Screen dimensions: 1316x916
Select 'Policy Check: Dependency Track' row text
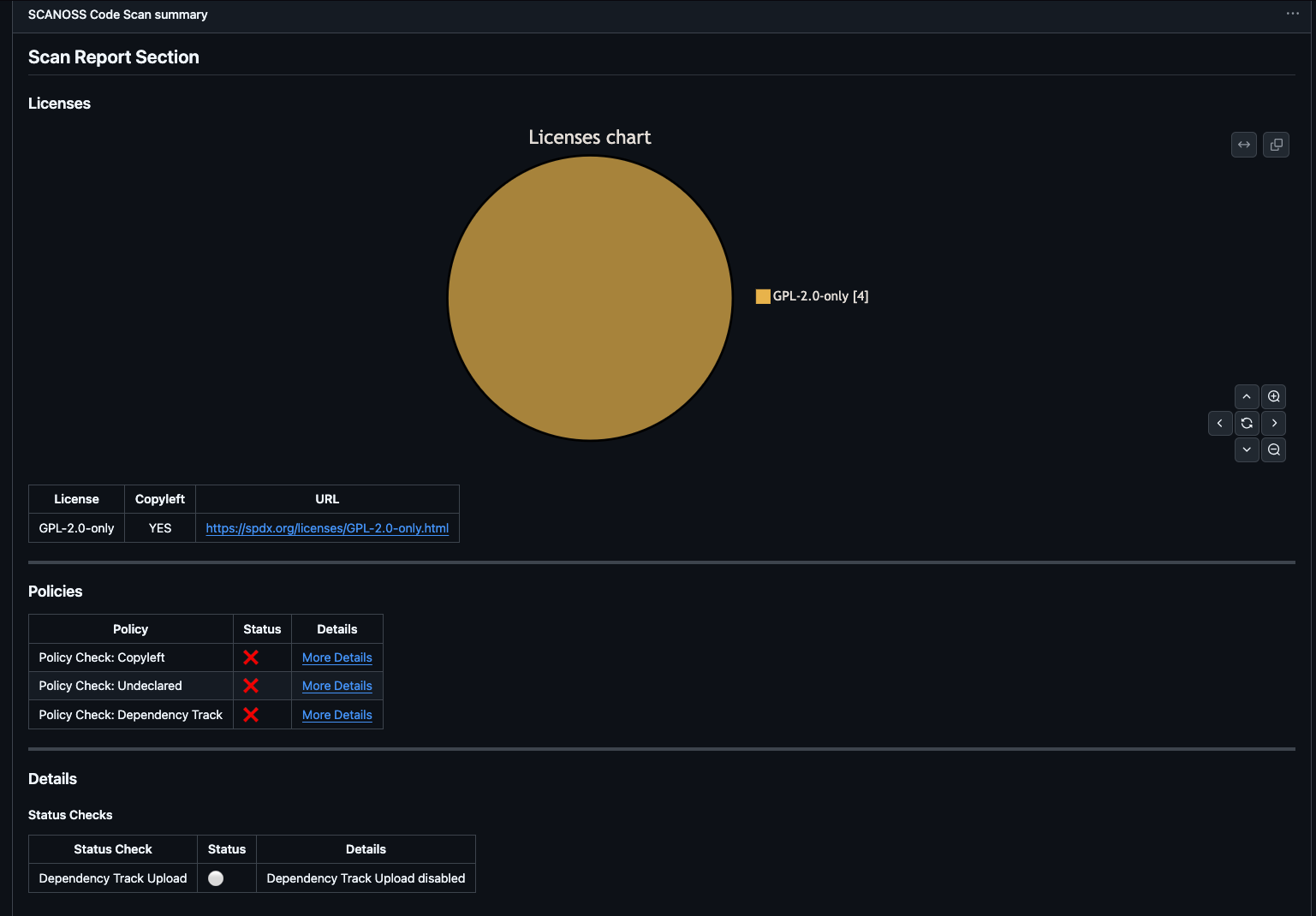point(130,715)
